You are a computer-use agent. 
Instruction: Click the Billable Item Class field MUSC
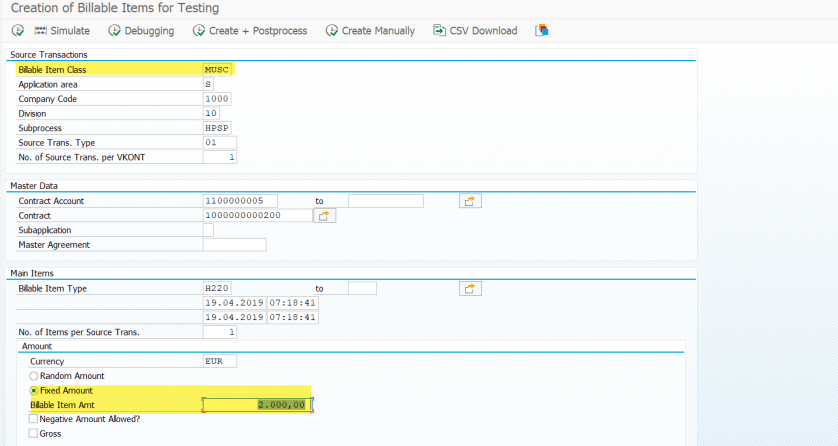pyautogui.click(x=217, y=69)
